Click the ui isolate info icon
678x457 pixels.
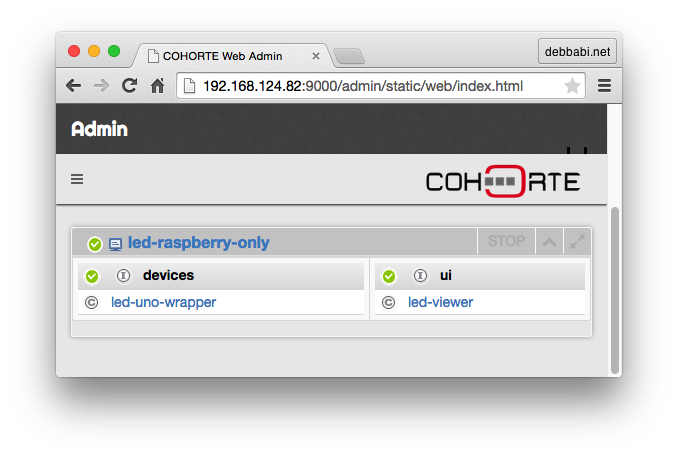pos(420,275)
